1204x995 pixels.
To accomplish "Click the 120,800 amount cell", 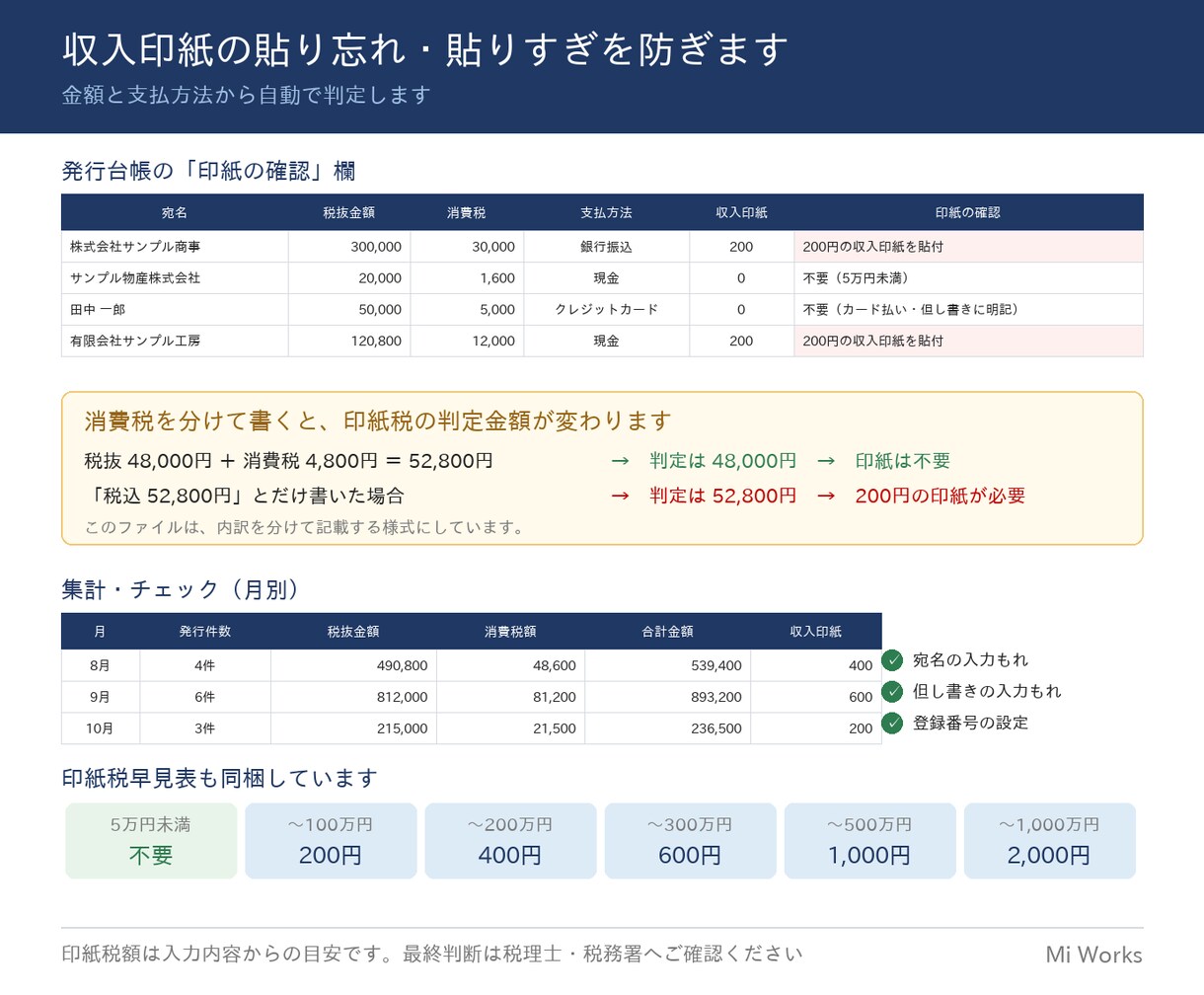I will [x=349, y=341].
